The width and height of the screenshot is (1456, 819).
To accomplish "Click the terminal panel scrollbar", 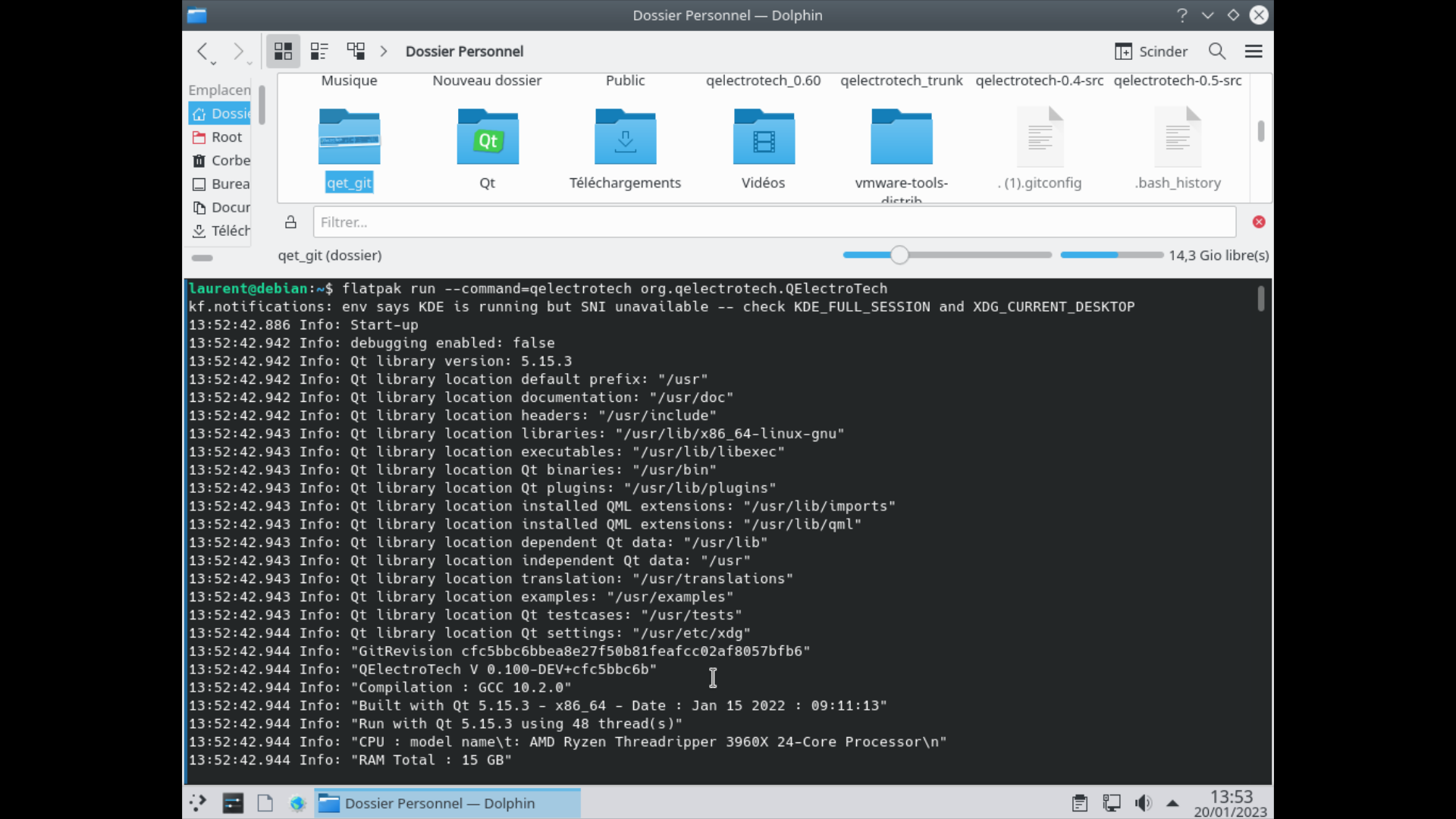I will pos(1260,299).
